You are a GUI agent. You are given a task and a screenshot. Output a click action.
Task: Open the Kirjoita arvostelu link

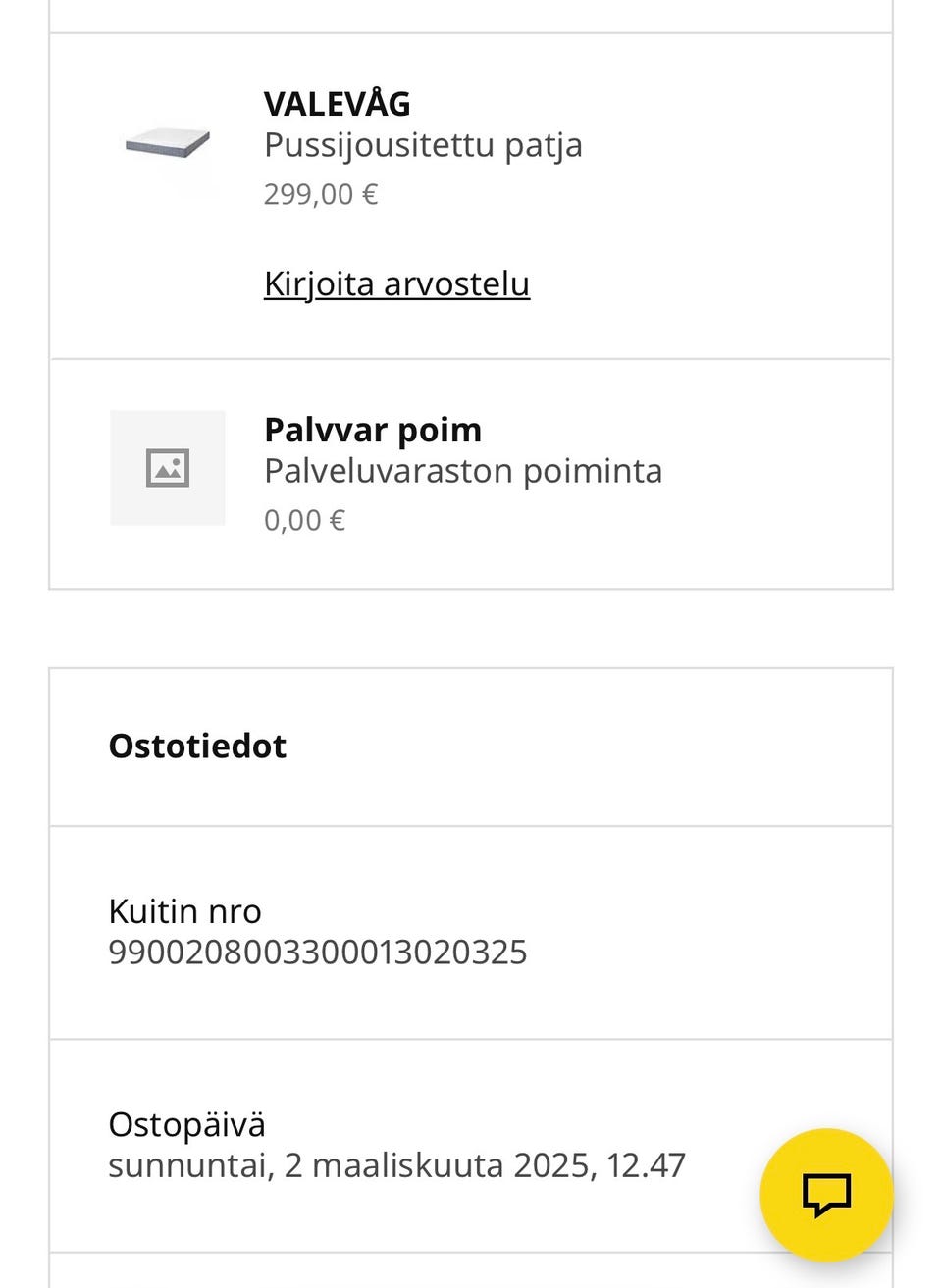396,283
